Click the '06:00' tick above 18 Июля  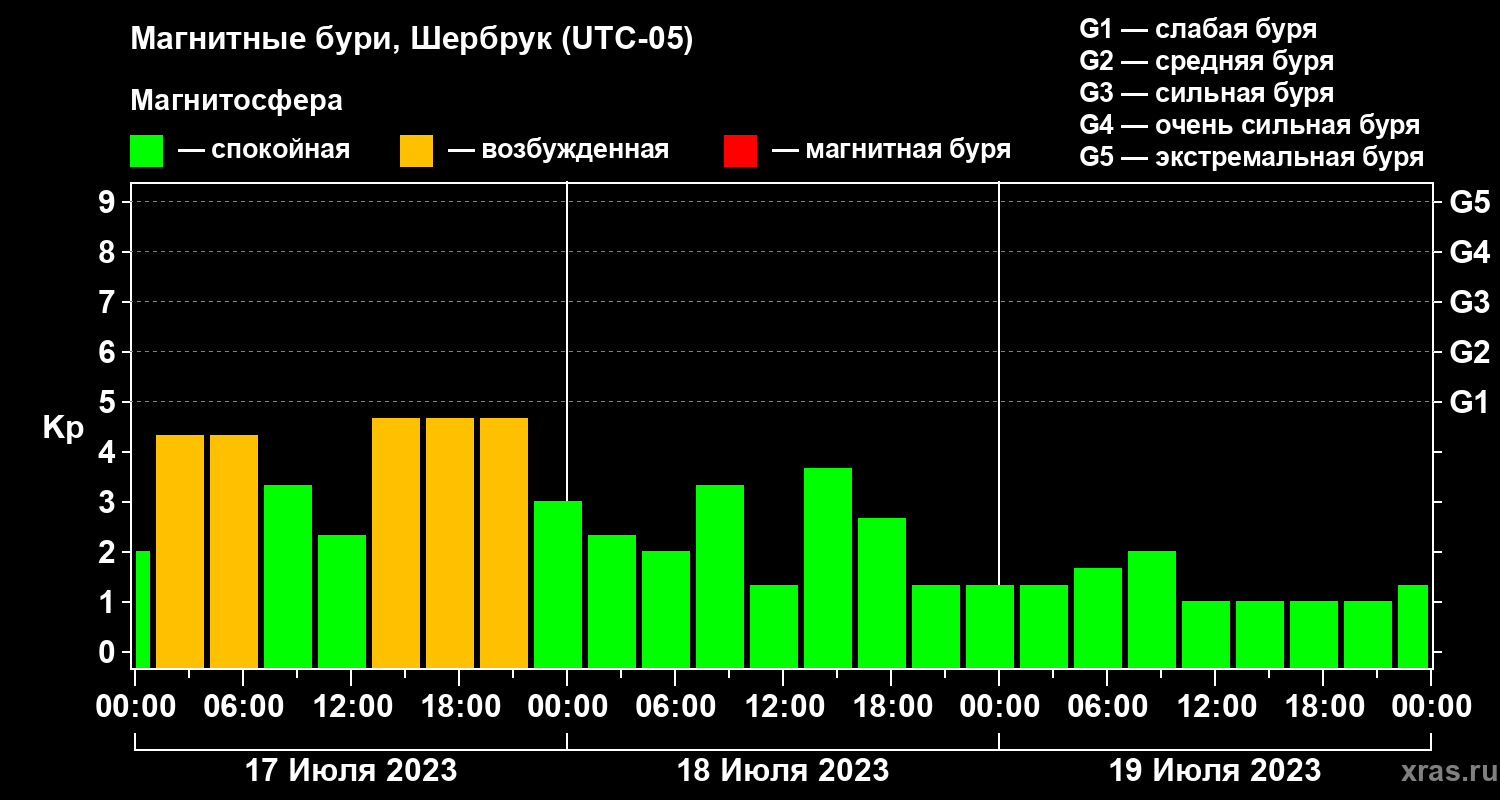point(675,707)
